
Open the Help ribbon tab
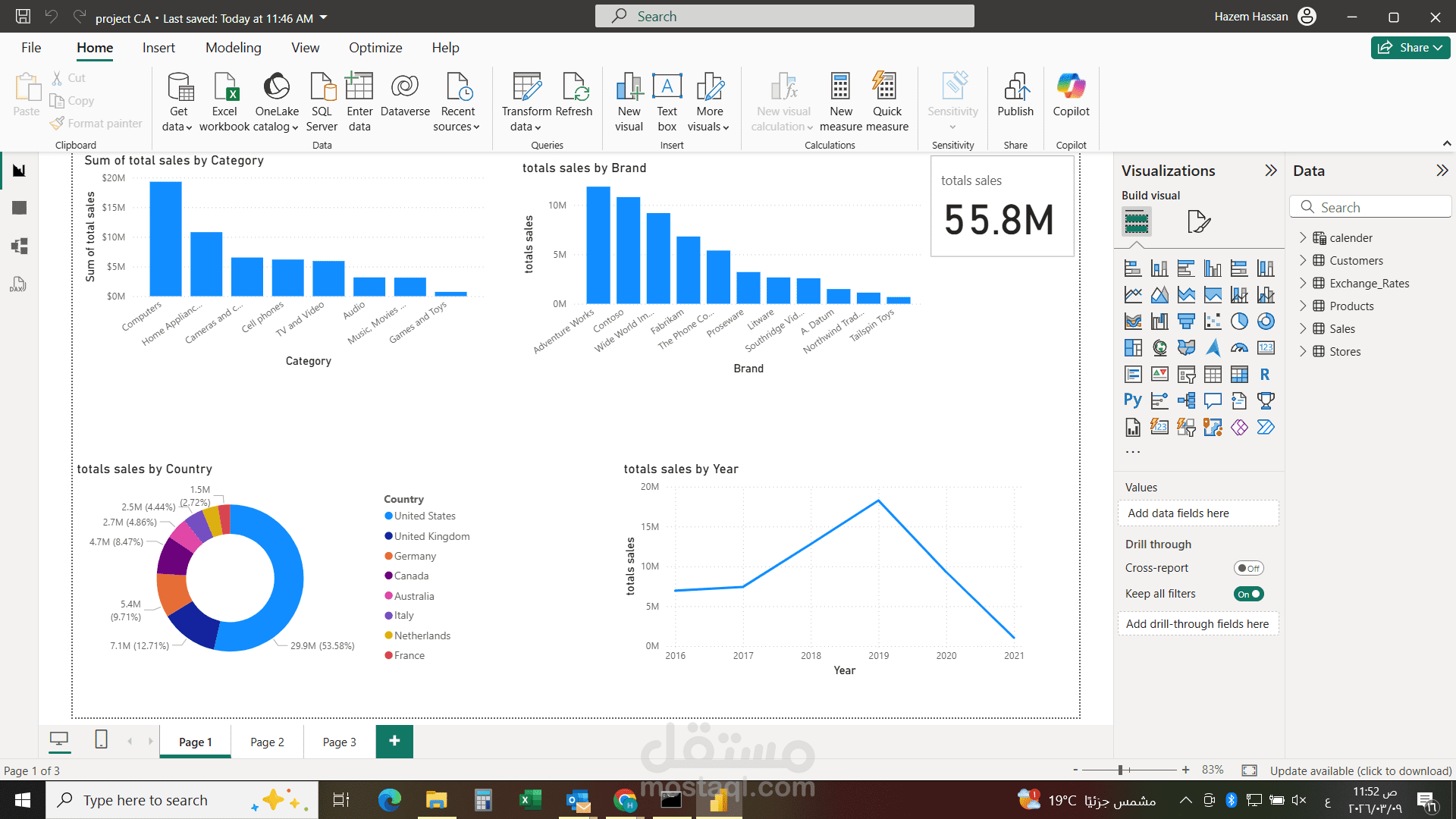pos(446,48)
